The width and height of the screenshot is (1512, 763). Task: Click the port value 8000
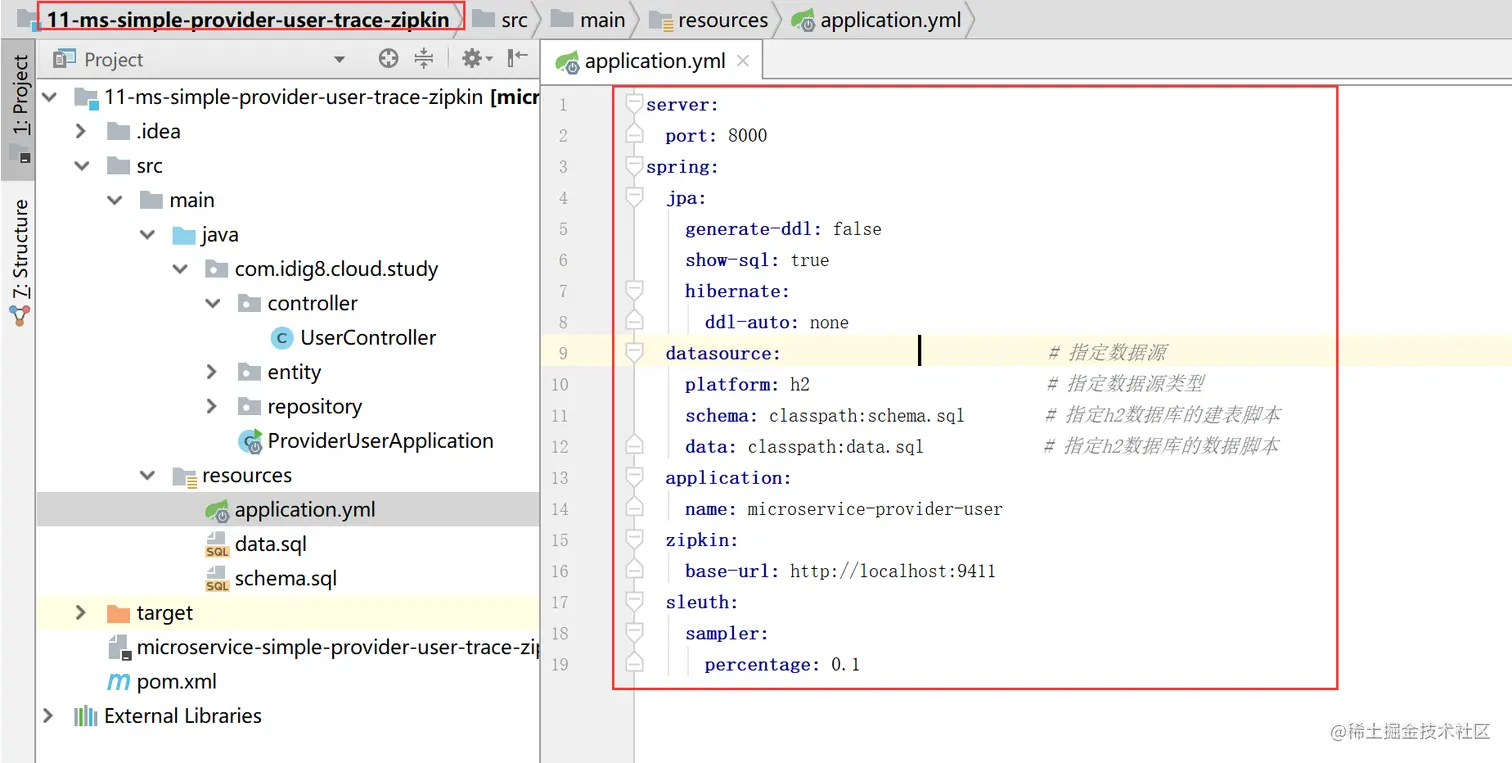[x=748, y=136]
